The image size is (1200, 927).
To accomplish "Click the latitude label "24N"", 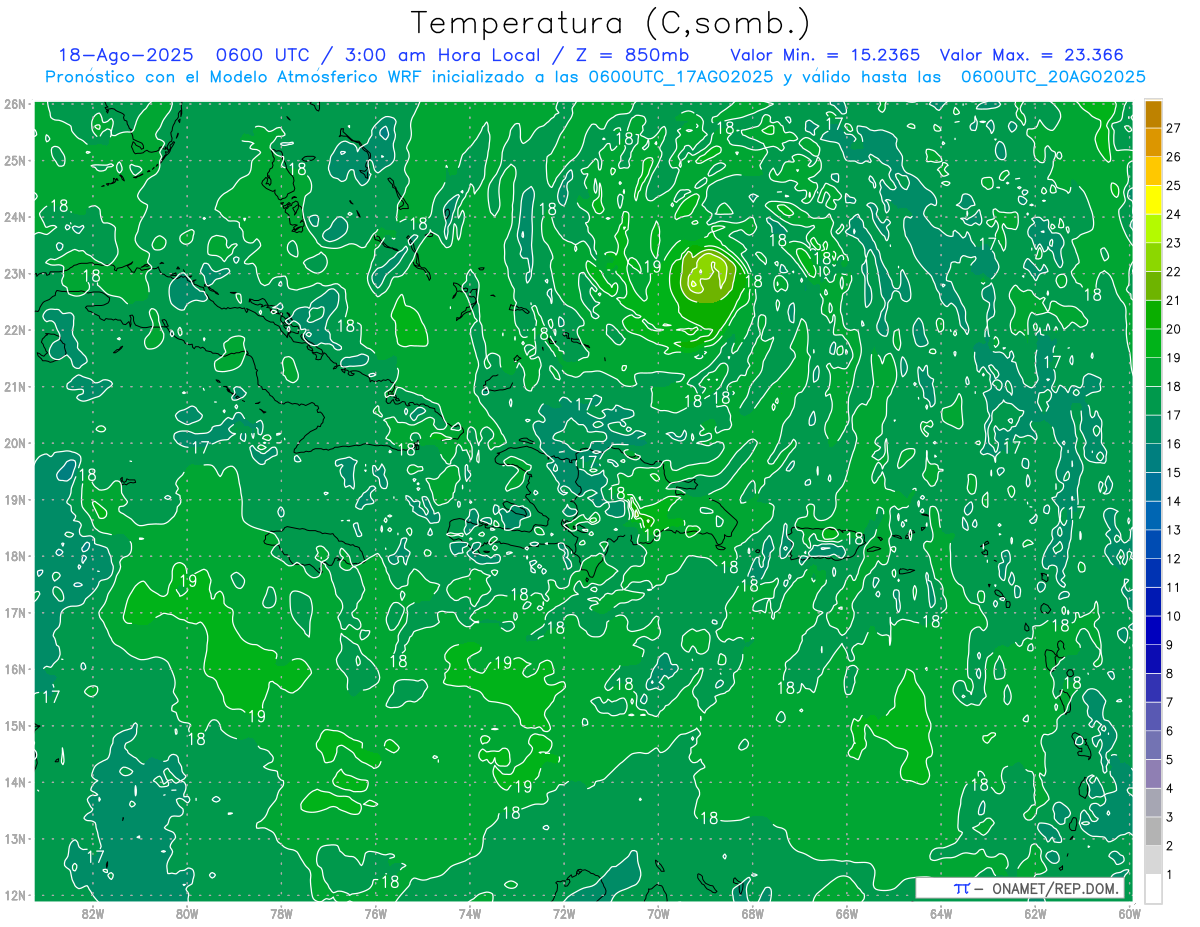I will tap(15, 217).
